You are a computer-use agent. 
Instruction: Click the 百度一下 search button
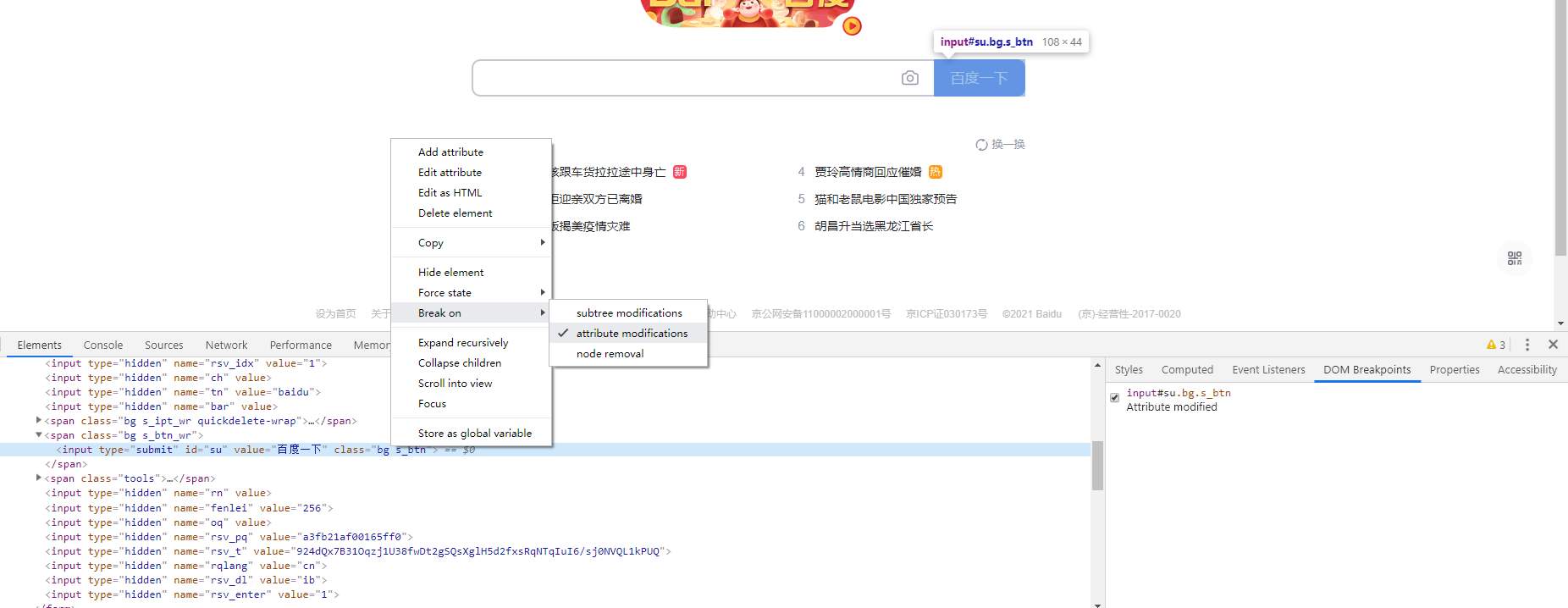point(980,78)
